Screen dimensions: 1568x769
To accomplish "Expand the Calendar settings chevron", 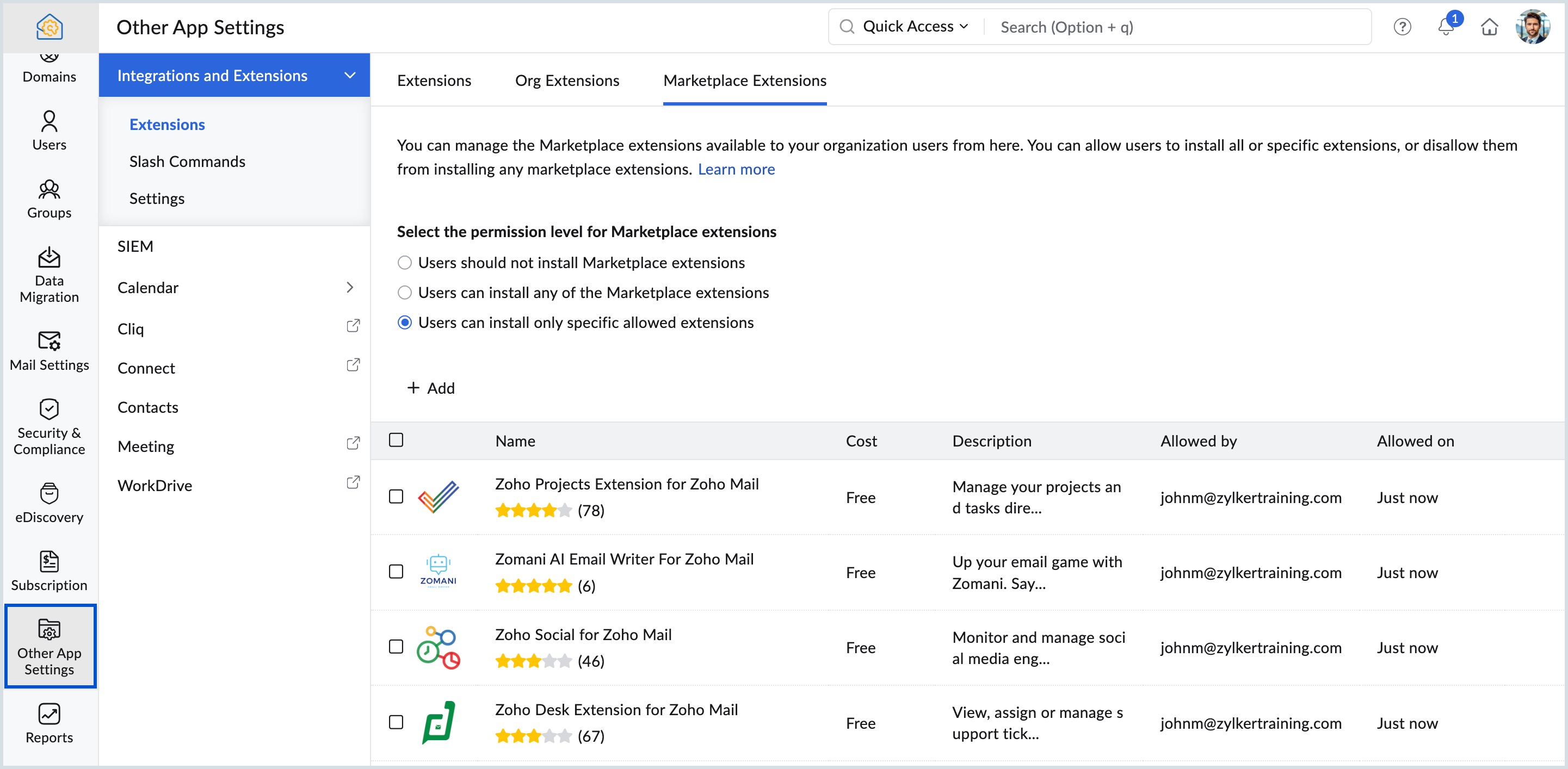I will pyautogui.click(x=350, y=287).
